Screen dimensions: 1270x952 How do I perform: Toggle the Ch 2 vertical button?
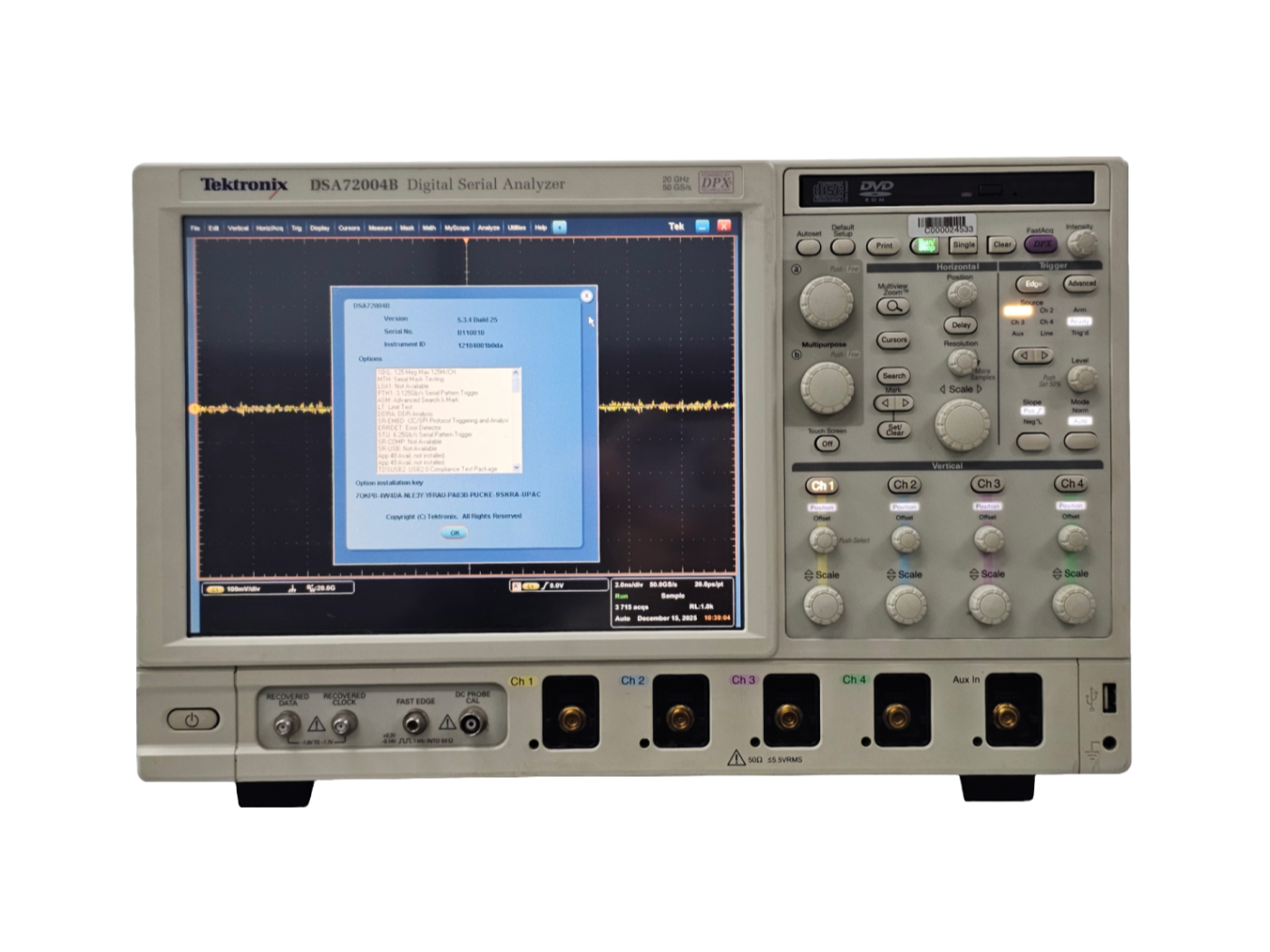tap(904, 485)
